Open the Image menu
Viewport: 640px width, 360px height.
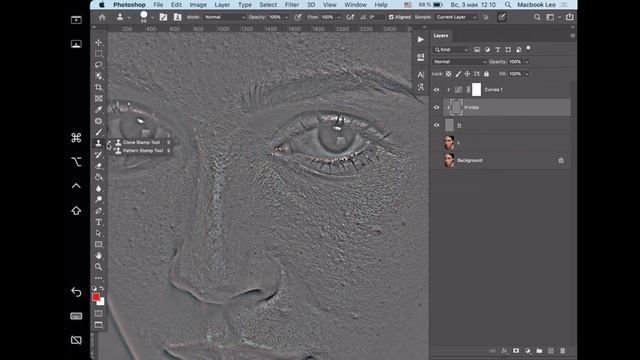pyautogui.click(x=198, y=5)
